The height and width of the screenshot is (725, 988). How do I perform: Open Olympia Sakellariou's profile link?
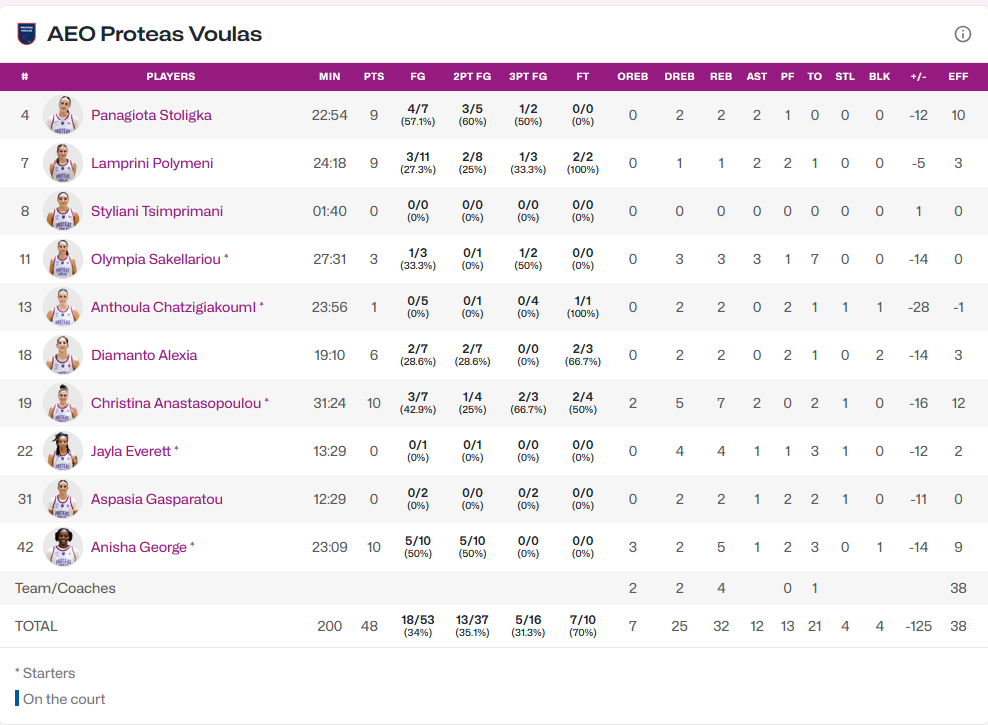coord(155,259)
